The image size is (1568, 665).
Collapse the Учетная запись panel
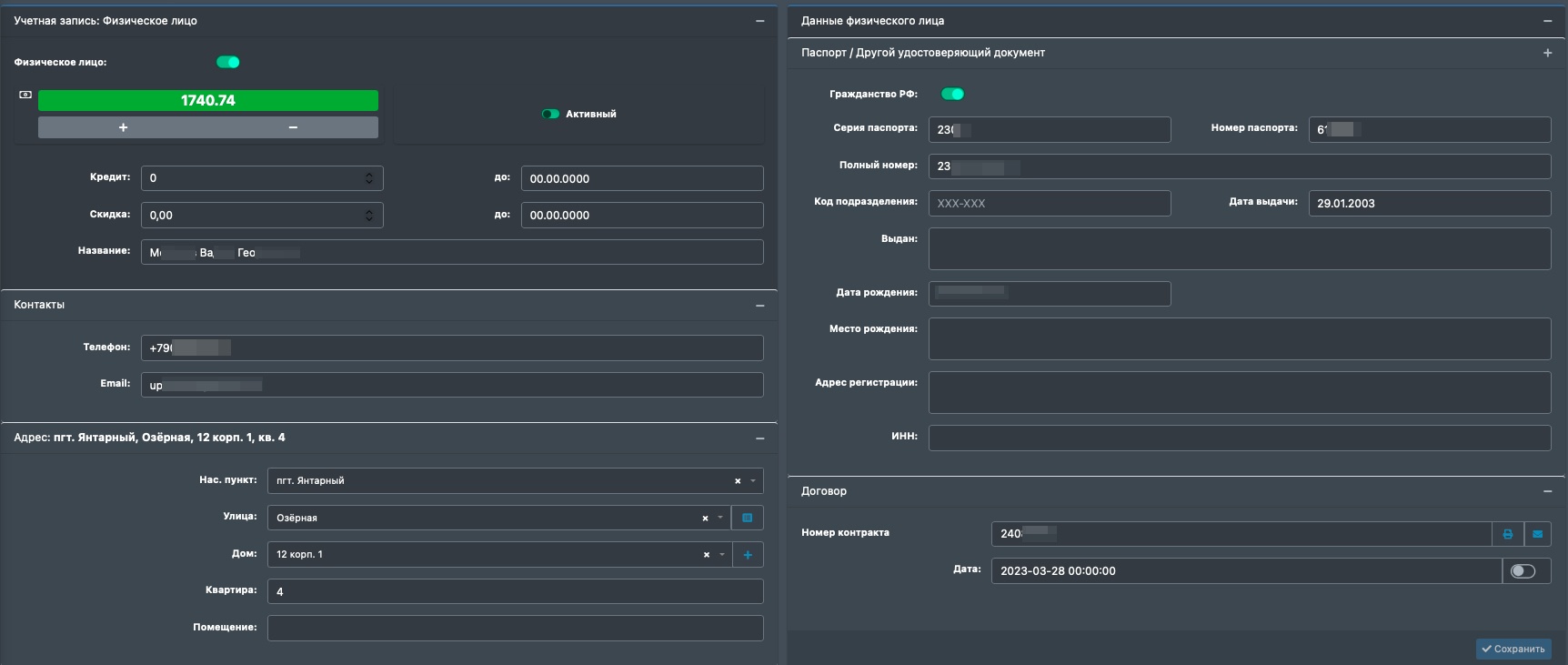pos(759,21)
